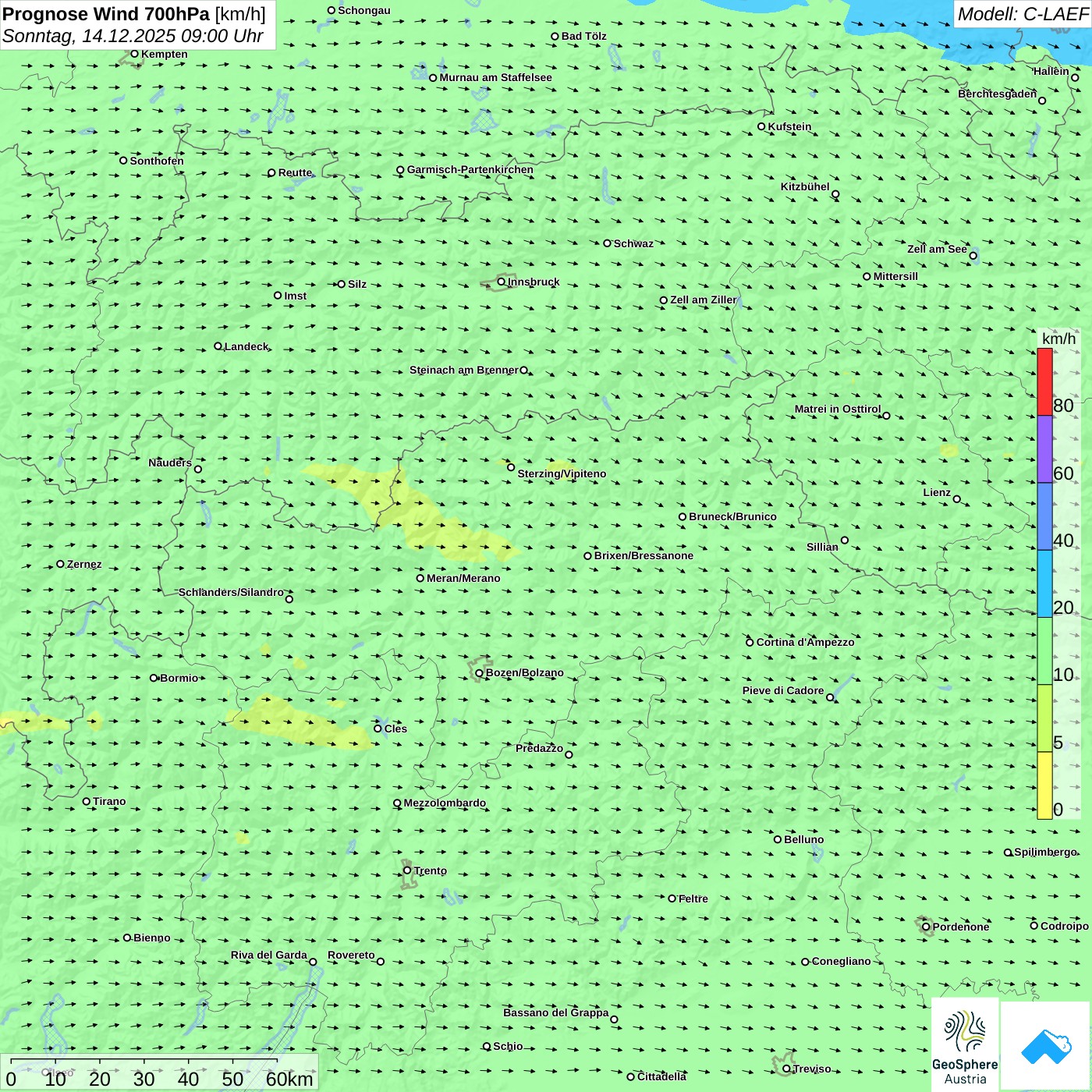Click the GeoSphere Austria logo
Screen dimensions: 1092x1092
965,1045
